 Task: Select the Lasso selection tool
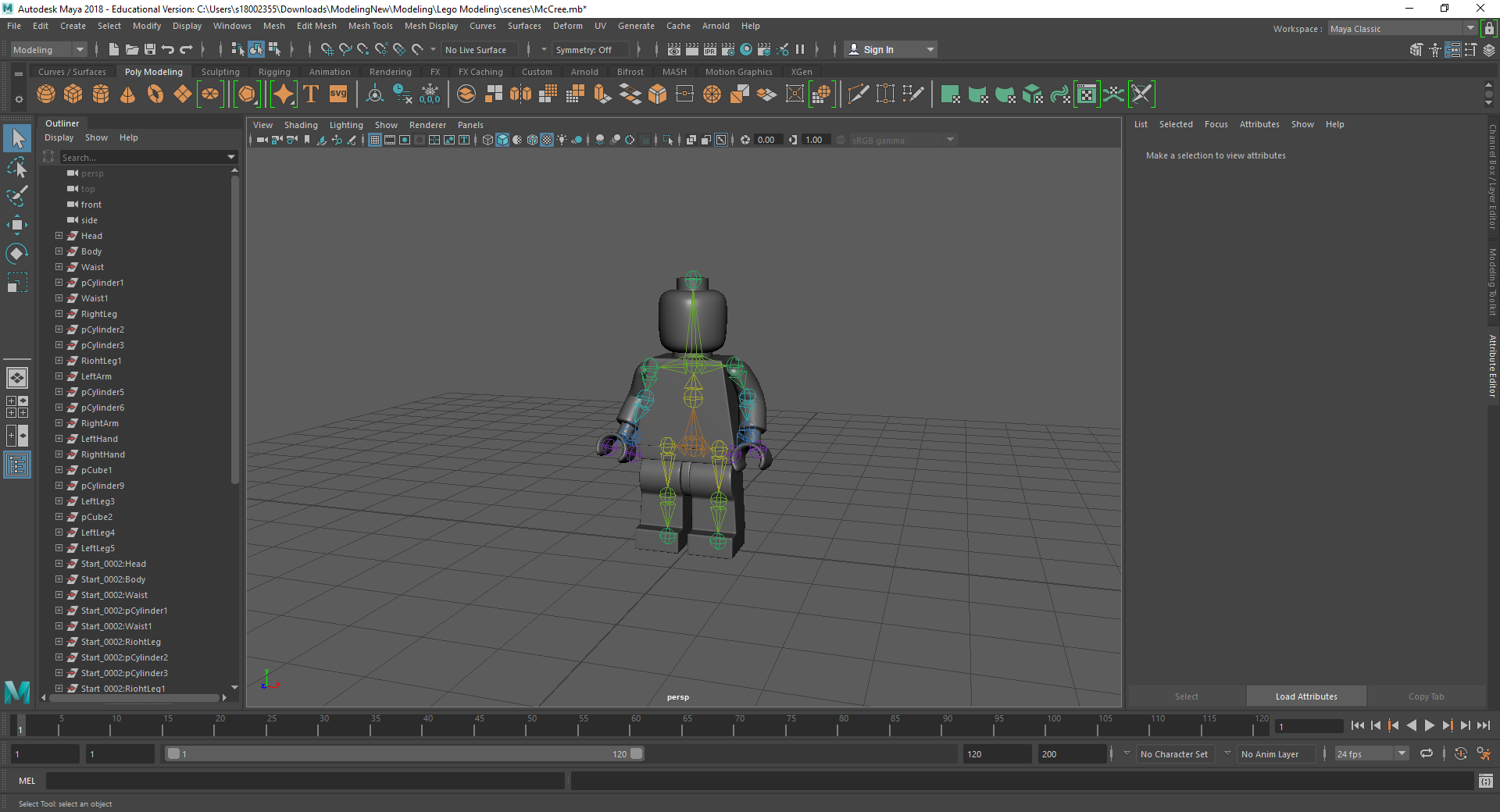(x=16, y=168)
